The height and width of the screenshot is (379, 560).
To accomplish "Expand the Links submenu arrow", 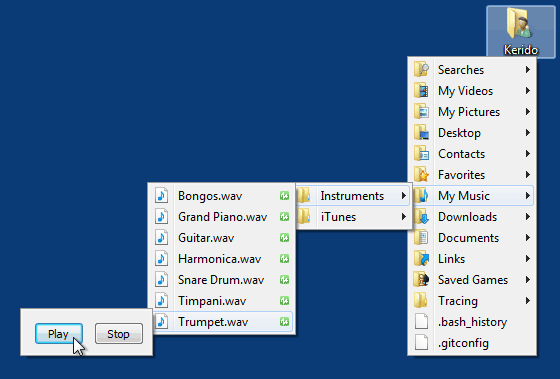I will [528, 259].
